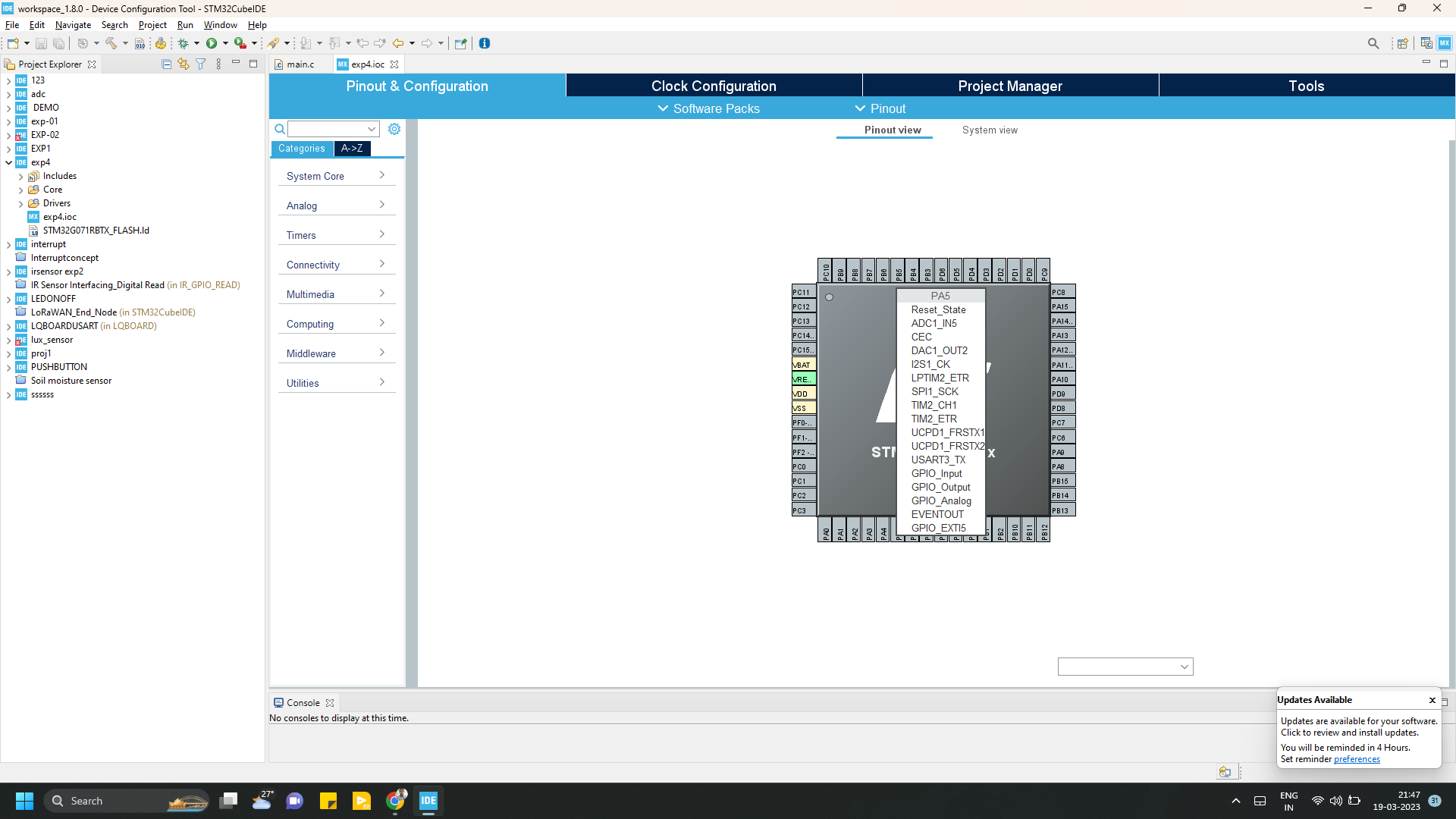Open the Pinout settings gear icon
Image resolution: width=1456 pixels, height=819 pixels.
click(394, 129)
